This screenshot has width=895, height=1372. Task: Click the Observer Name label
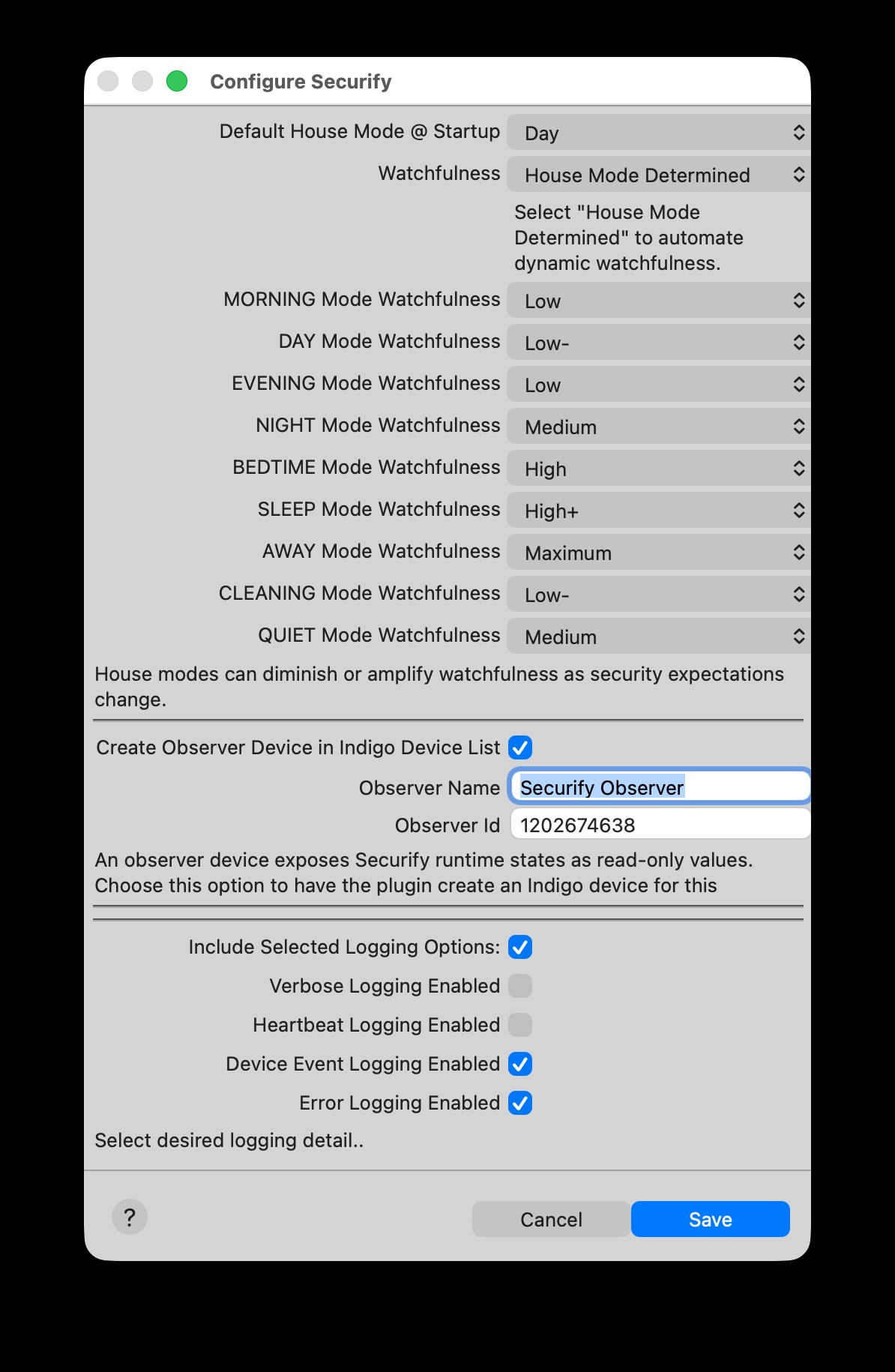(430, 788)
